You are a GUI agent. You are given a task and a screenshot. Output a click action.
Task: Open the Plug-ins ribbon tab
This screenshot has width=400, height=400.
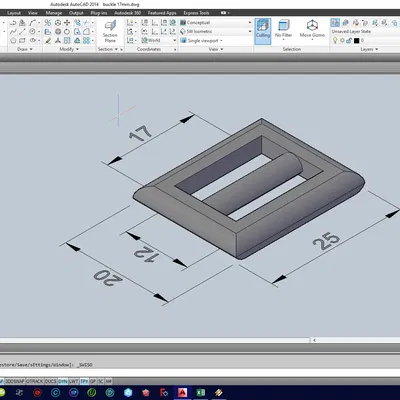tap(99, 13)
